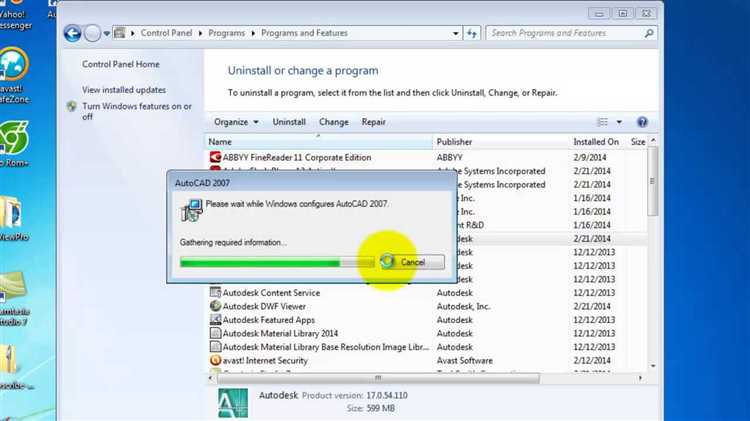
Task: Click the Control Panel breadcrumb
Action: coord(166,33)
